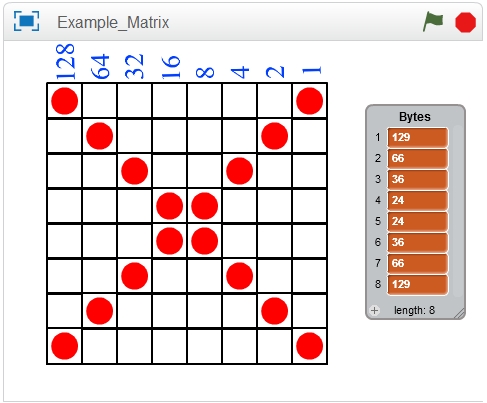Click the Example_Matrix project title

pos(113,23)
